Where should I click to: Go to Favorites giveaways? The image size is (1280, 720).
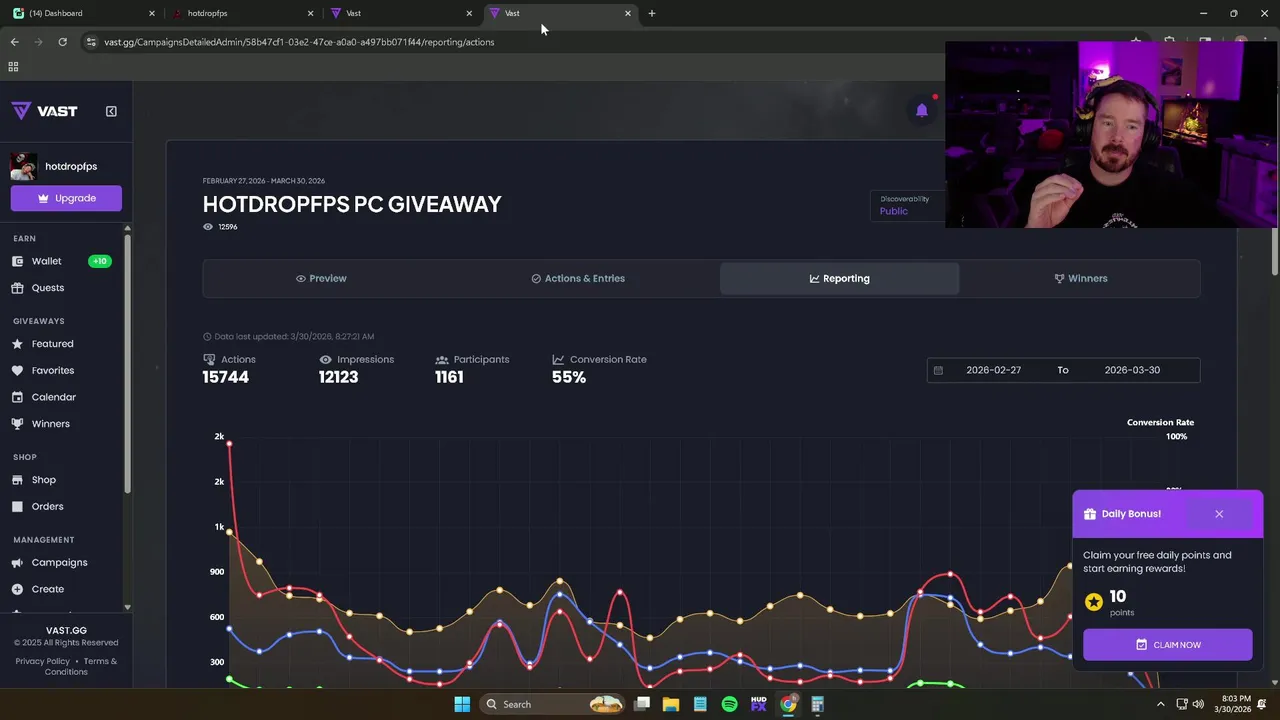coord(53,370)
